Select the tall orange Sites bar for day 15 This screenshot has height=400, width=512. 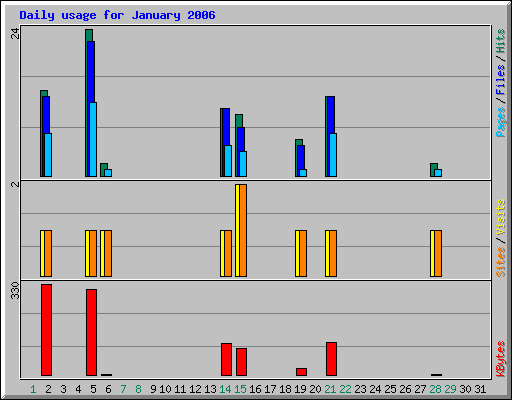[x=243, y=230]
